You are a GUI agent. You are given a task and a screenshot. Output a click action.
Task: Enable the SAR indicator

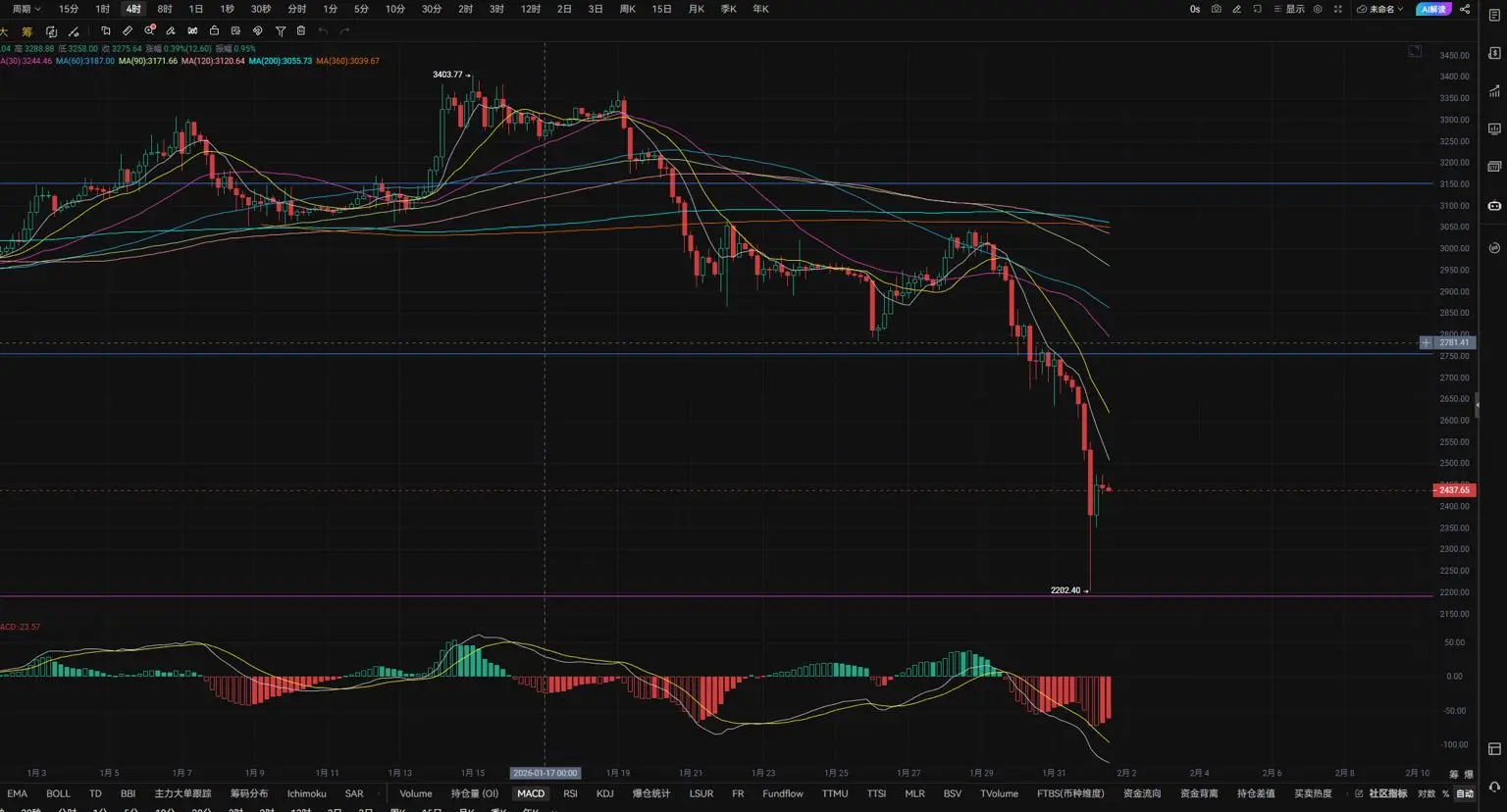(x=354, y=793)
